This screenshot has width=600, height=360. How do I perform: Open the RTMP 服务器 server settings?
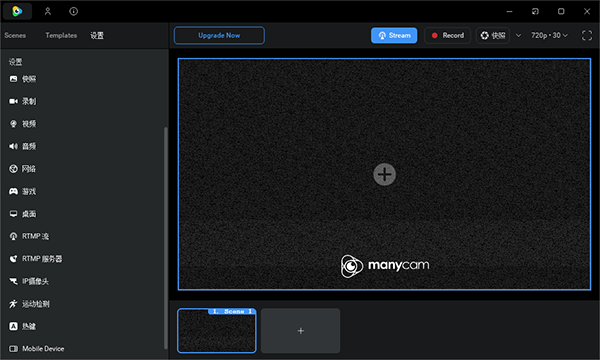tap(36, 259)
